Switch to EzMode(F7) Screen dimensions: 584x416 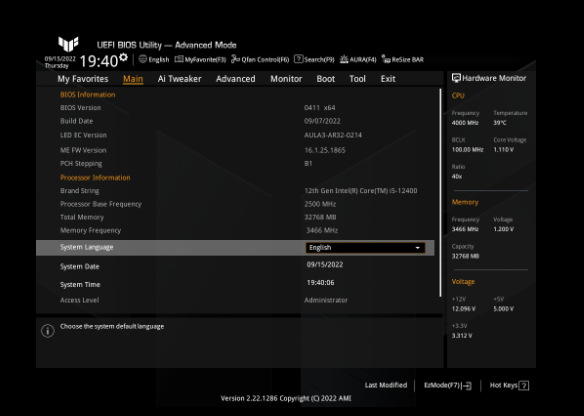tap(448, 385)
